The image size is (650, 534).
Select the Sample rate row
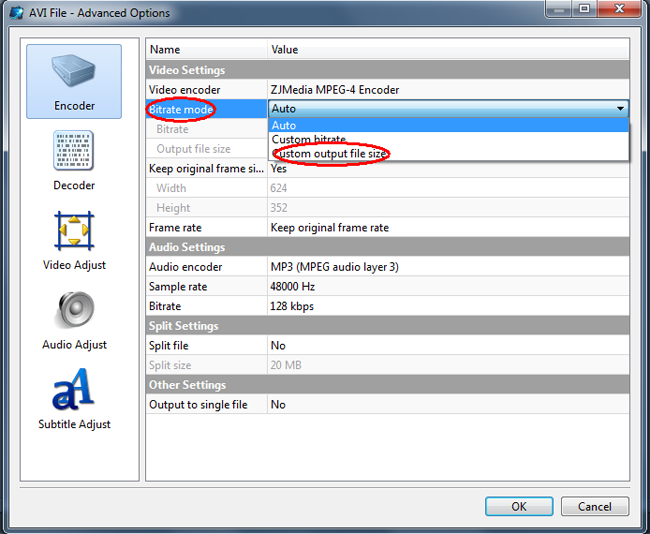tap(388, 286)
